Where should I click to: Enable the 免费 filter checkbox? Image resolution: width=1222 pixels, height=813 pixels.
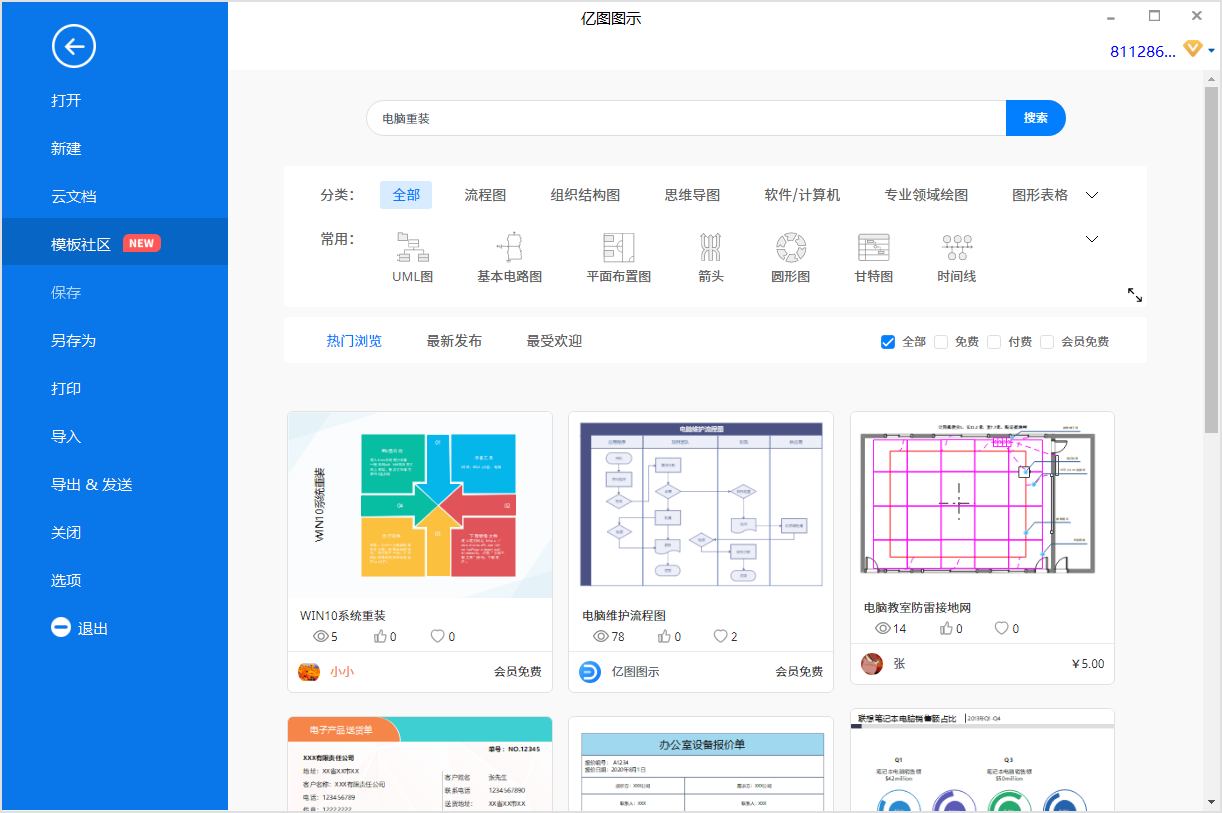coord(941,342)
